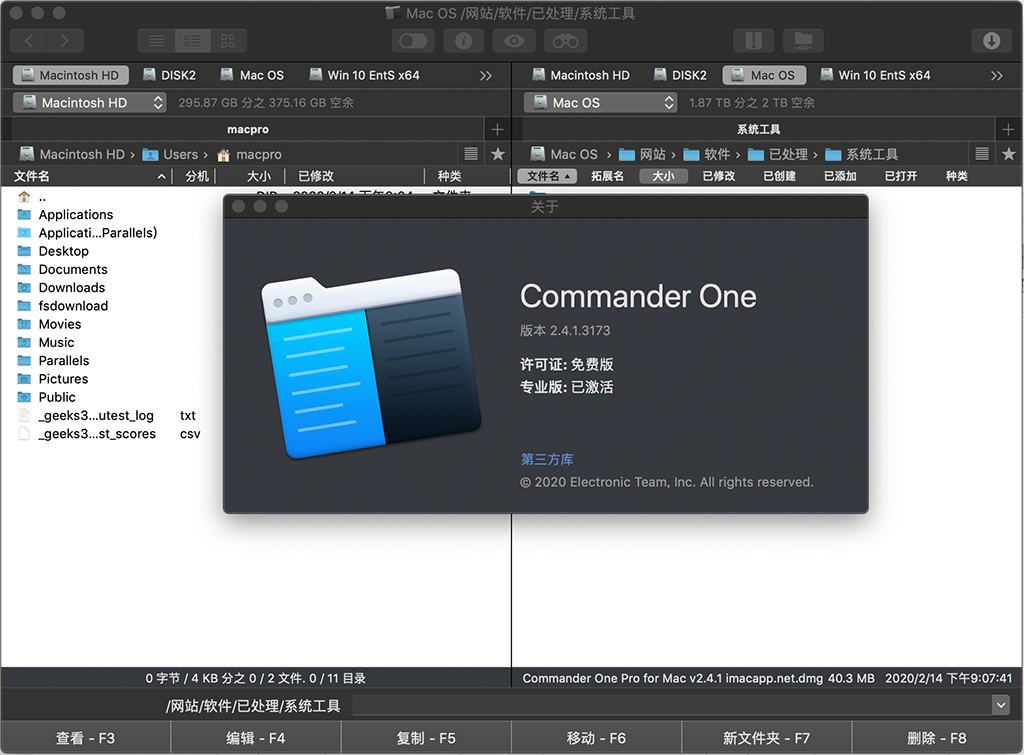Show more drives in left panel
This screenshot has width=1024, height=755.
486,76
